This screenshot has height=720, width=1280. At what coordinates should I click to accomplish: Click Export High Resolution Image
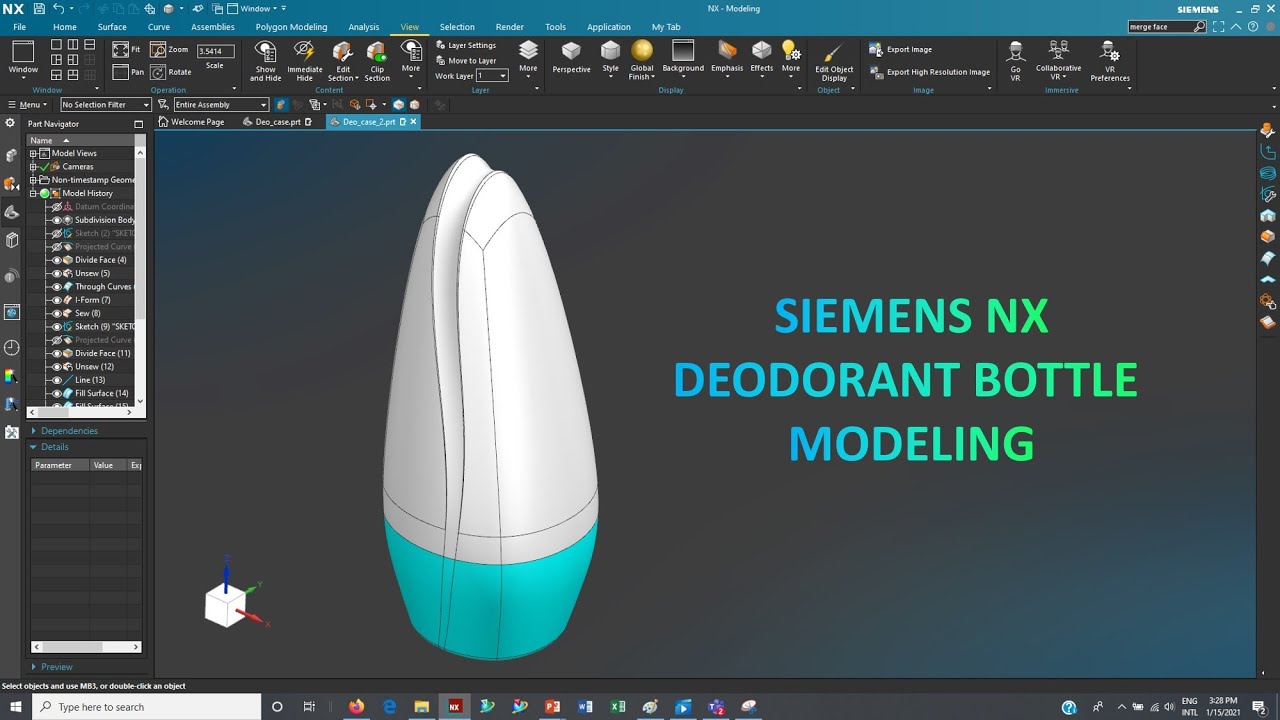coord(929,72)
